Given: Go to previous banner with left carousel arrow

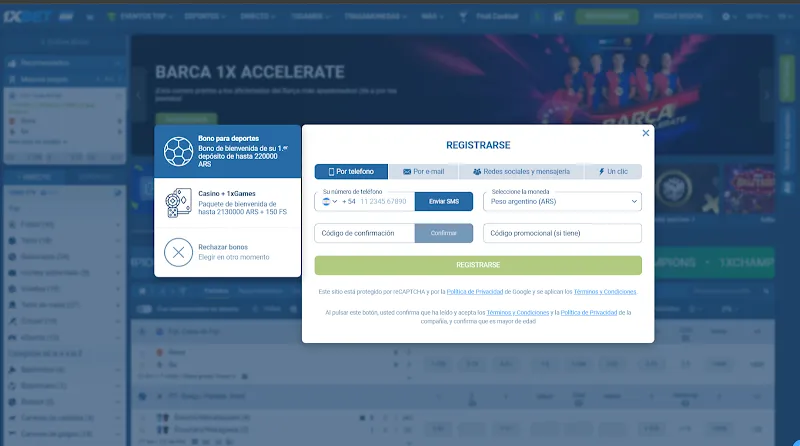Looking at the screenshot, I should [138, 95].
